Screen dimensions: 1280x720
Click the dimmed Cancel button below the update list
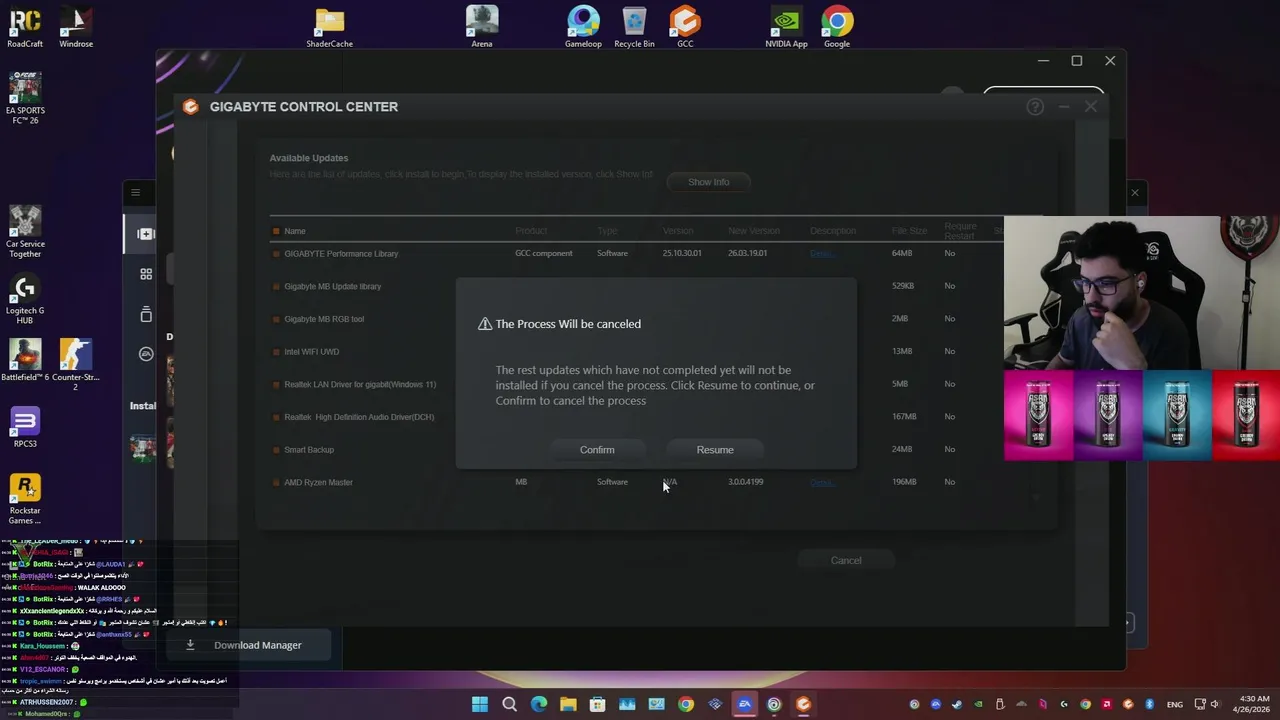(845, 560)
